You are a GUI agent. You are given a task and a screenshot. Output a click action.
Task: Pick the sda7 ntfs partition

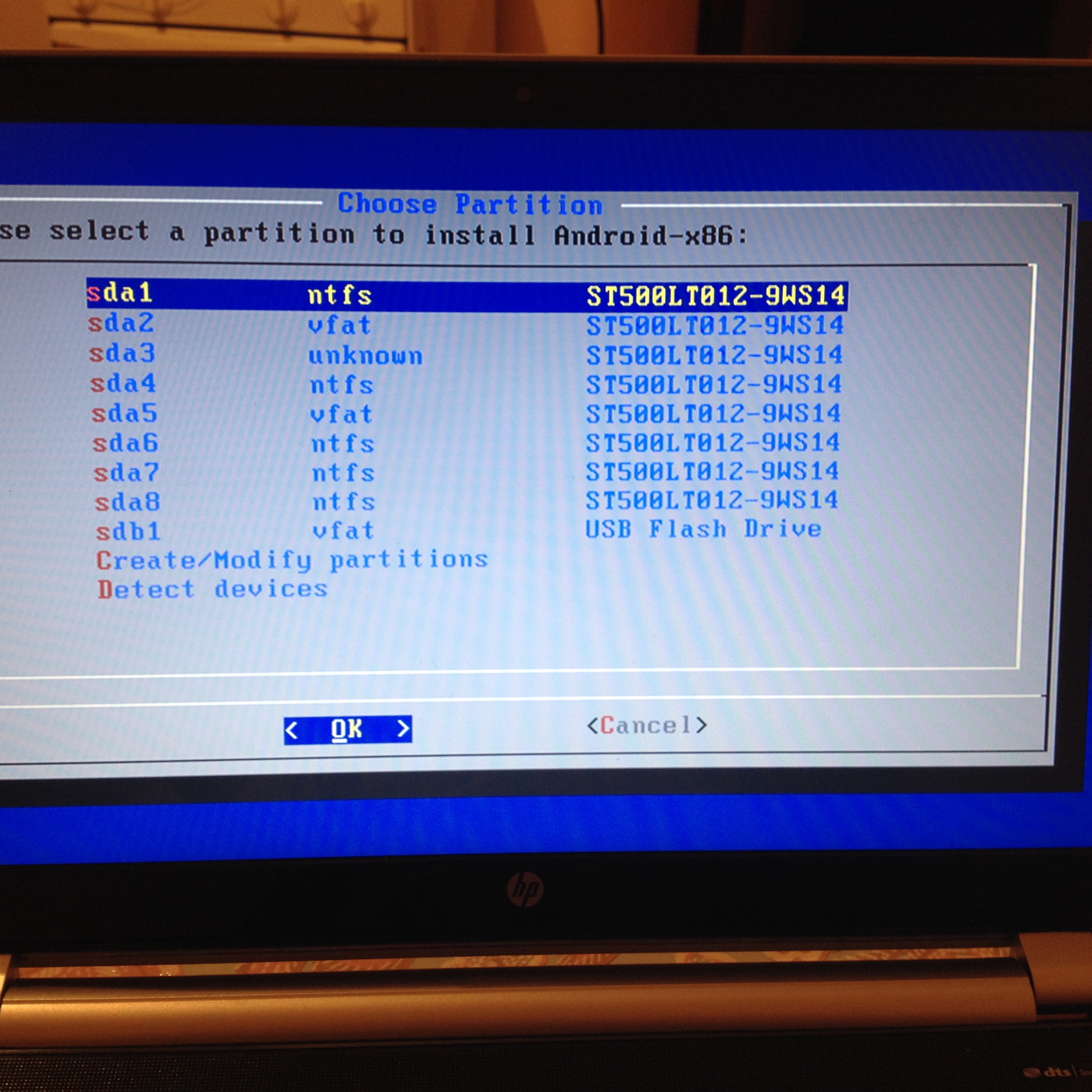pos(466,472)
